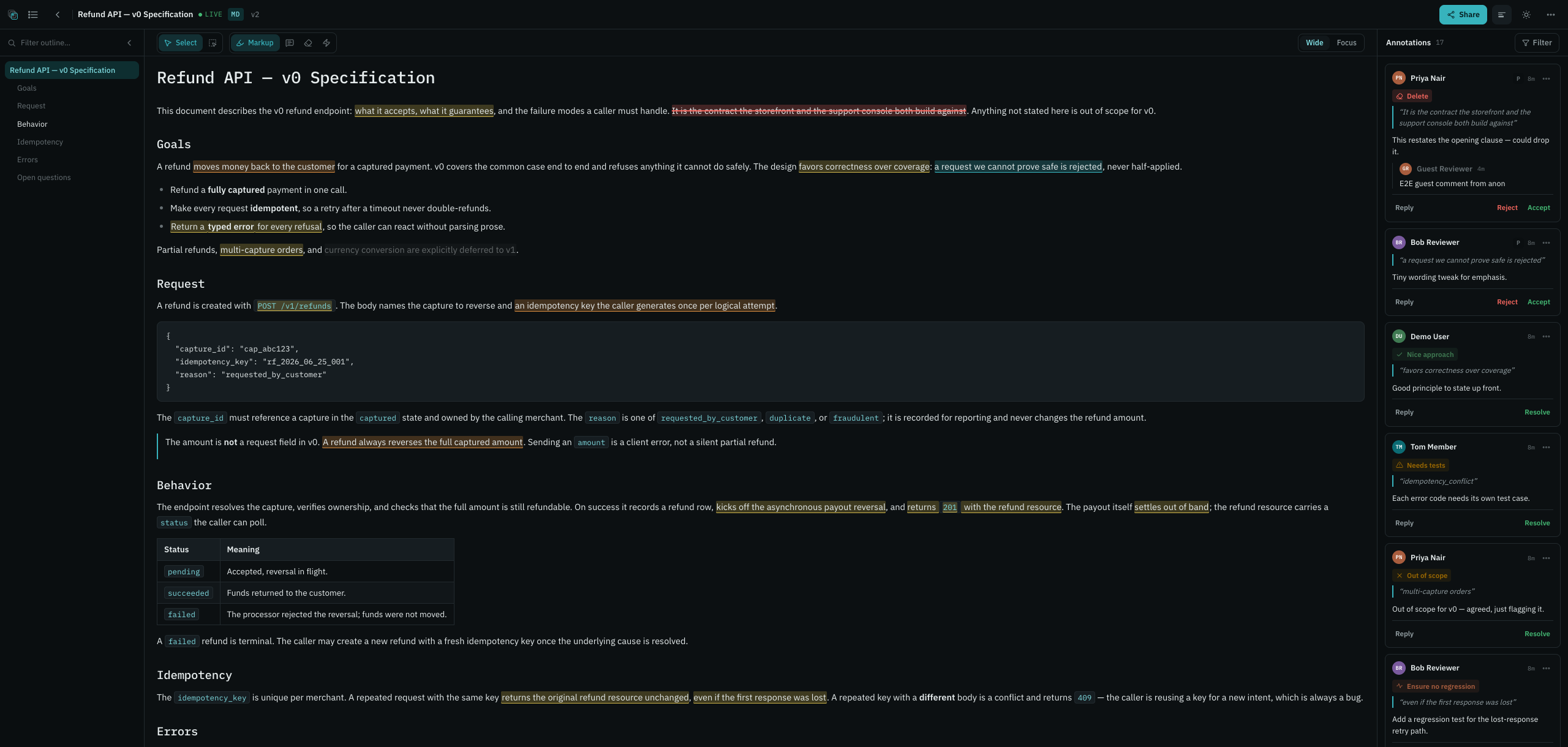Switch theme with the sun icon
This screenshot has height=747, width=1568.
click(1526, 15)
